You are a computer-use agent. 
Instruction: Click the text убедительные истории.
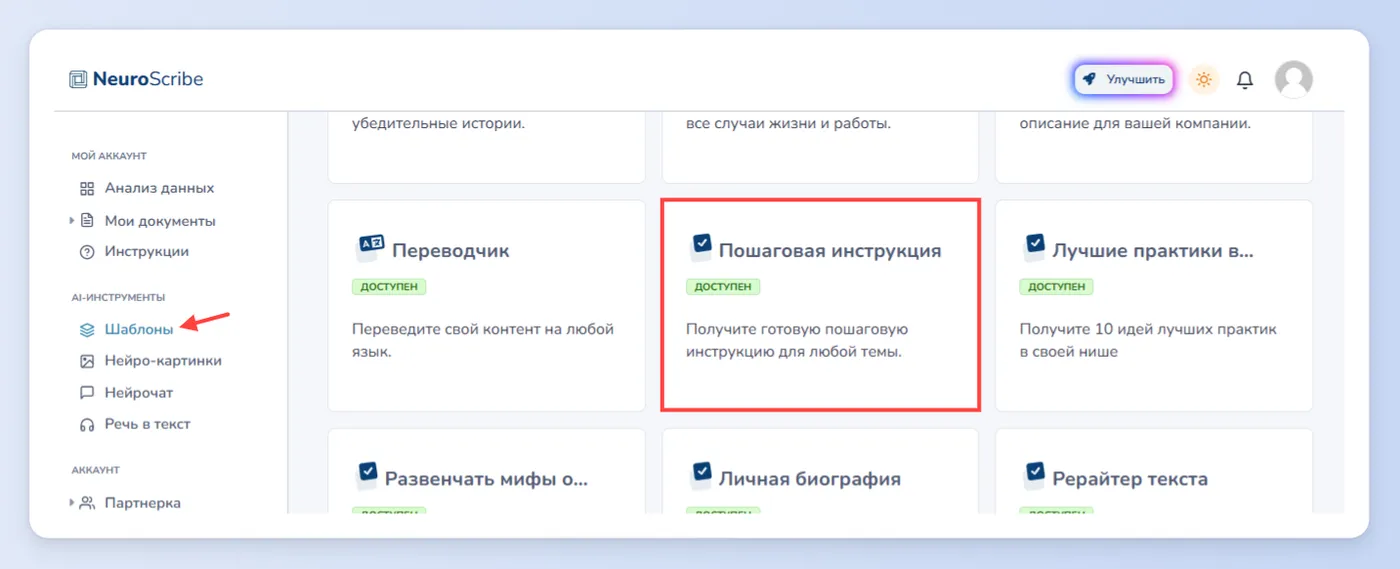click(439, 124)
